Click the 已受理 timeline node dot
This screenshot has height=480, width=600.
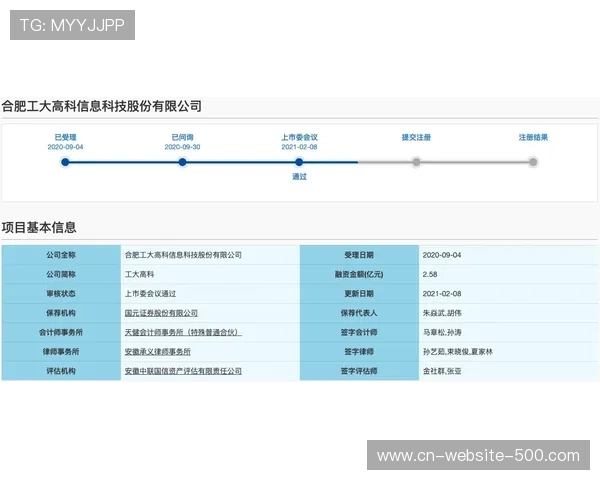[x=65, y=162]
